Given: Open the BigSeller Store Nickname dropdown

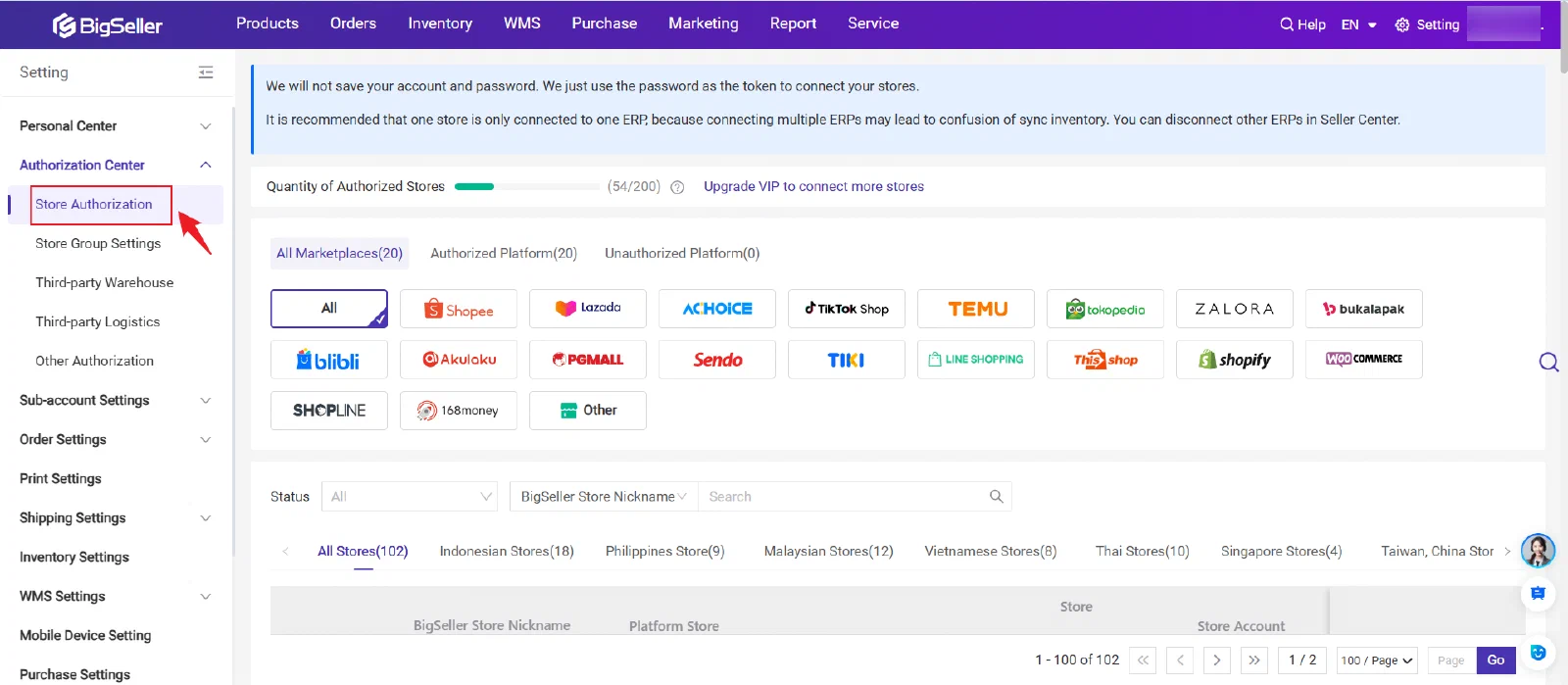Looking at the screenshot, I should click(604, 497).
